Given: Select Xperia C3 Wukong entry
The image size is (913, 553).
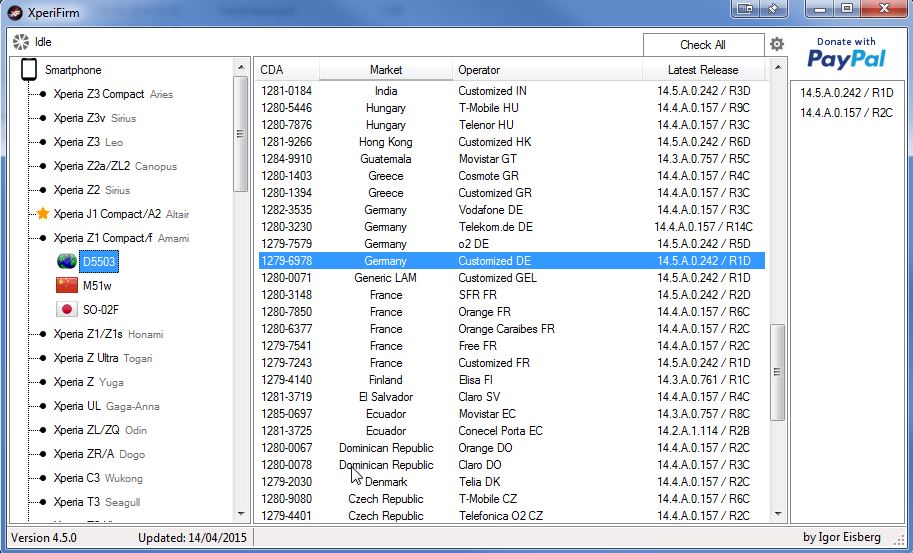Looking at the screenshot, I should click(x=98, y=478).
